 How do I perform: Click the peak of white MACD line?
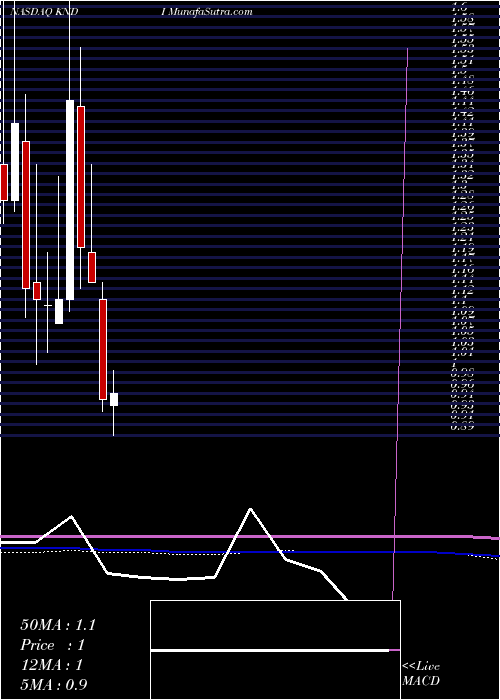(250, 508)
